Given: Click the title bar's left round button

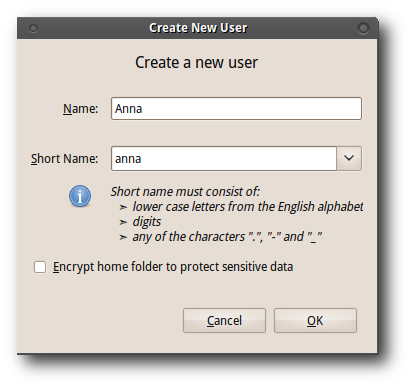Looking at the screenshot, I should tap(33, 28).
